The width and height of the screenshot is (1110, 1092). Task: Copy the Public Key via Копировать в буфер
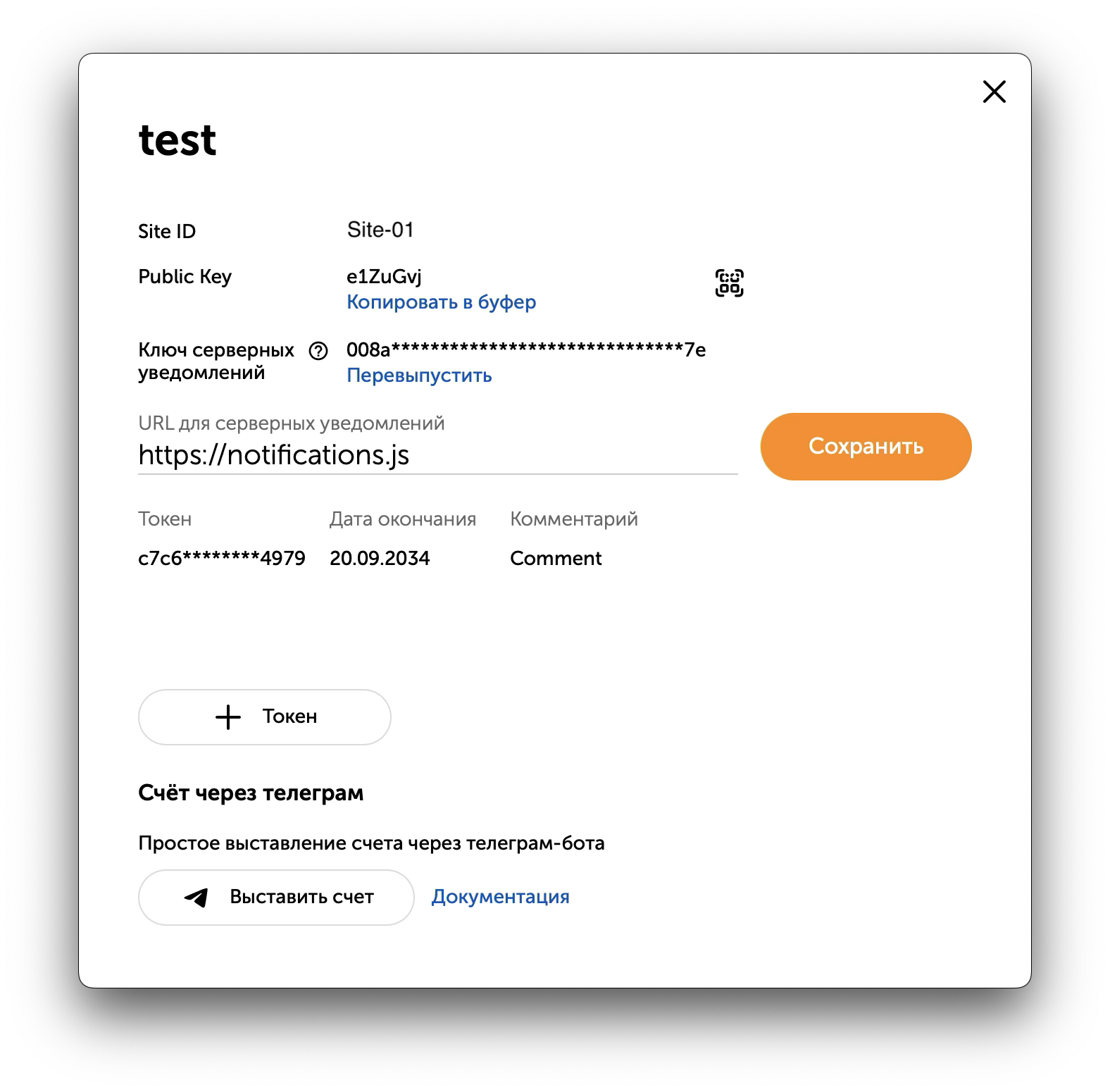pyautogui.click(x=440, y=302)
